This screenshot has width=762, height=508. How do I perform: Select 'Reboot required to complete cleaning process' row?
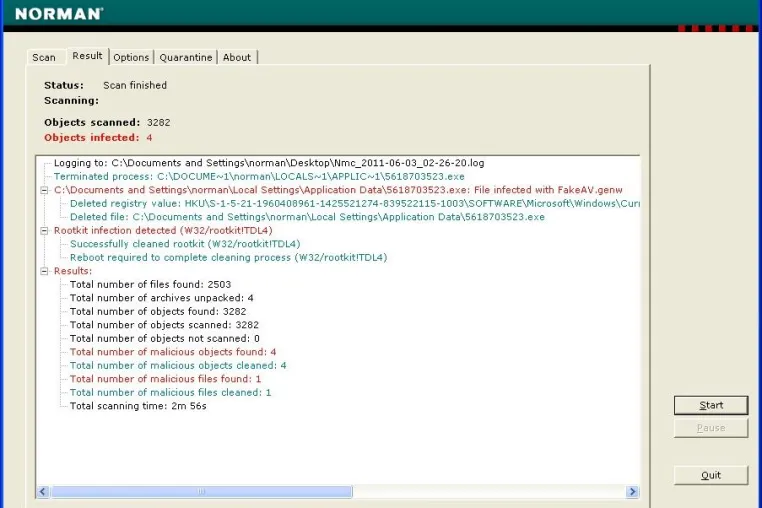click(228, 258)
